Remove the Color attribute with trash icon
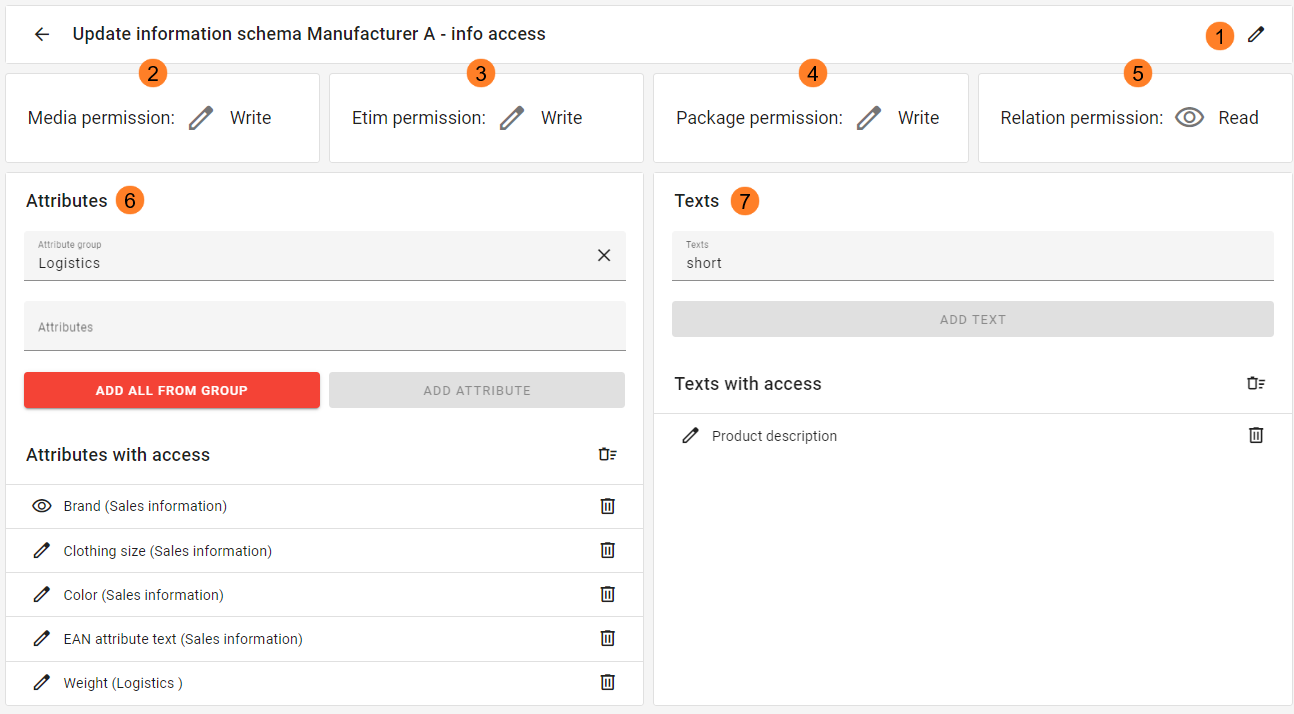The height and width of the screenshot is (714, 1294). tap(607, 594)
